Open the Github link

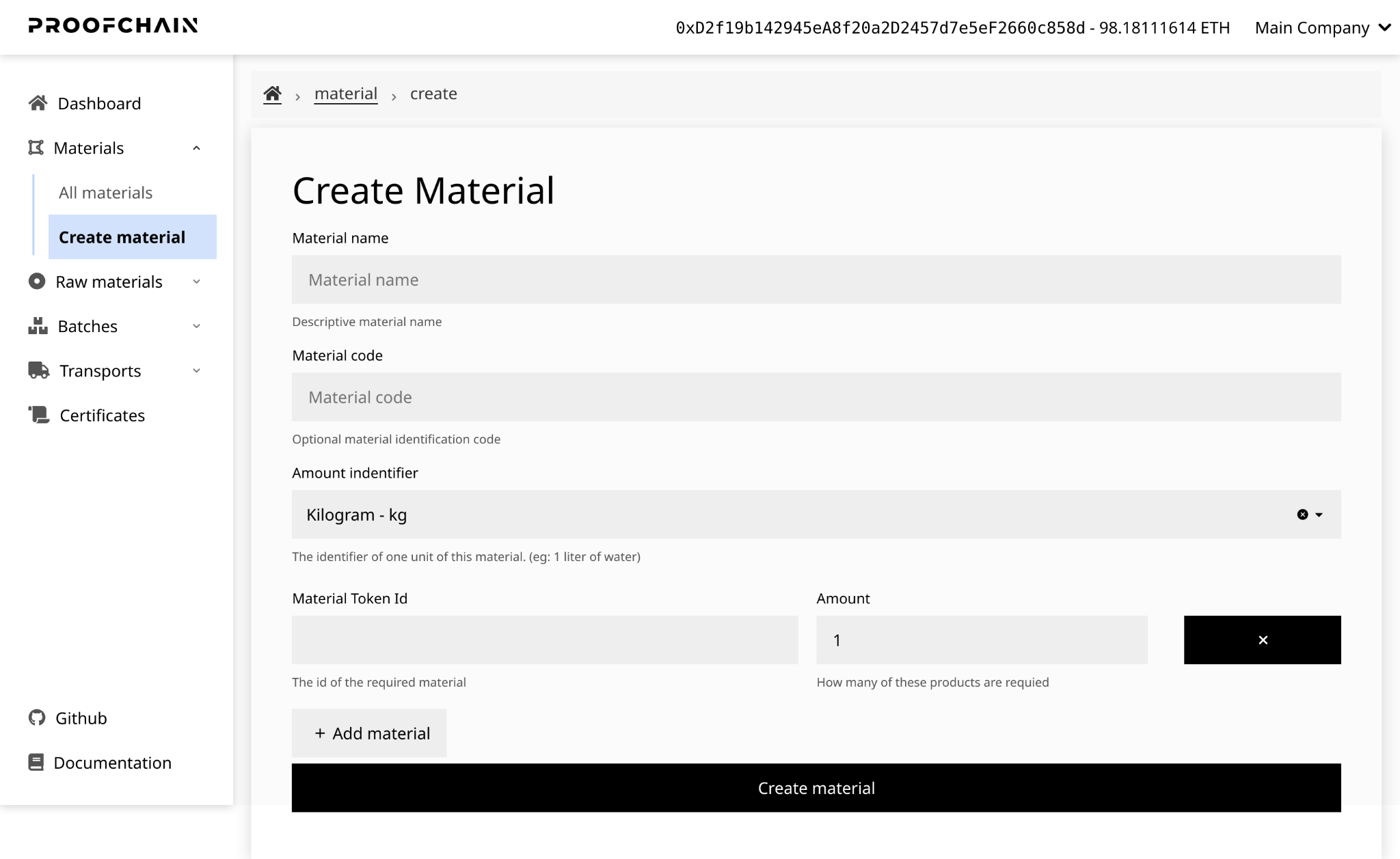click(x=81, y=718)
